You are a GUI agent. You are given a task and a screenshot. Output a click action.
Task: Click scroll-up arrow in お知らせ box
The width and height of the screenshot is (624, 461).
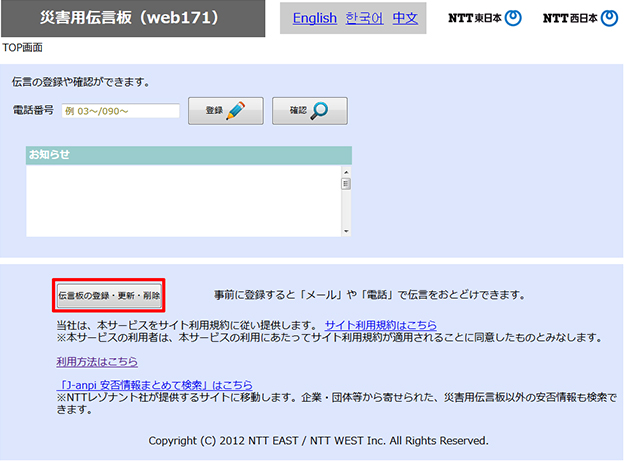[346, 172]
